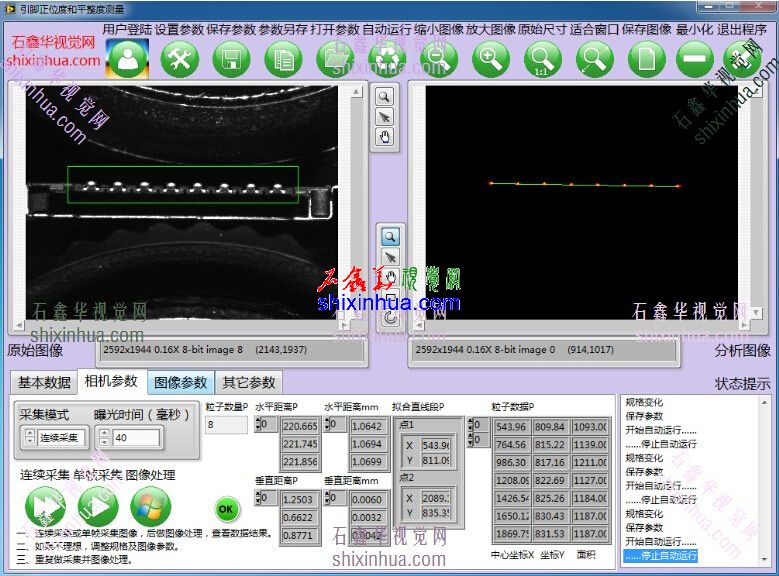Click the 用户登陆 user login icon
The image size is (779, 576).
click(x=127, y=59)
